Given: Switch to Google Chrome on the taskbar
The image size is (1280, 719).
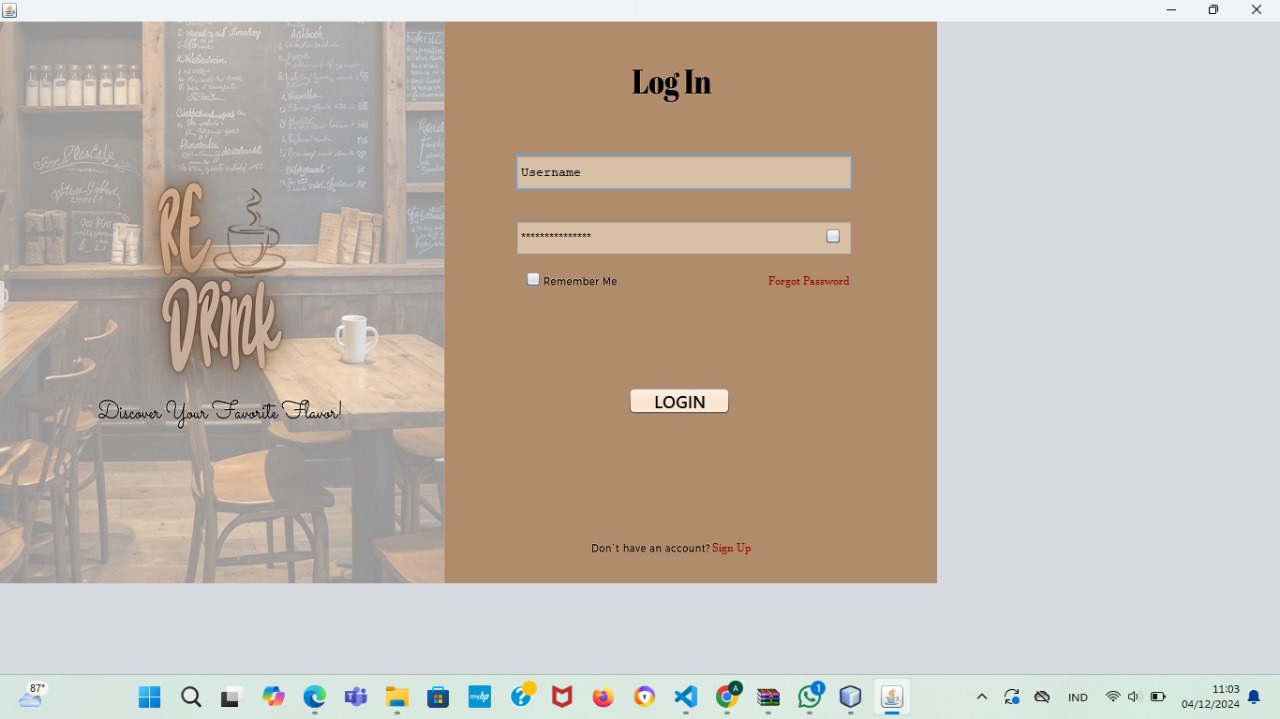Looking at the screenshot, I should click(727, 697).
